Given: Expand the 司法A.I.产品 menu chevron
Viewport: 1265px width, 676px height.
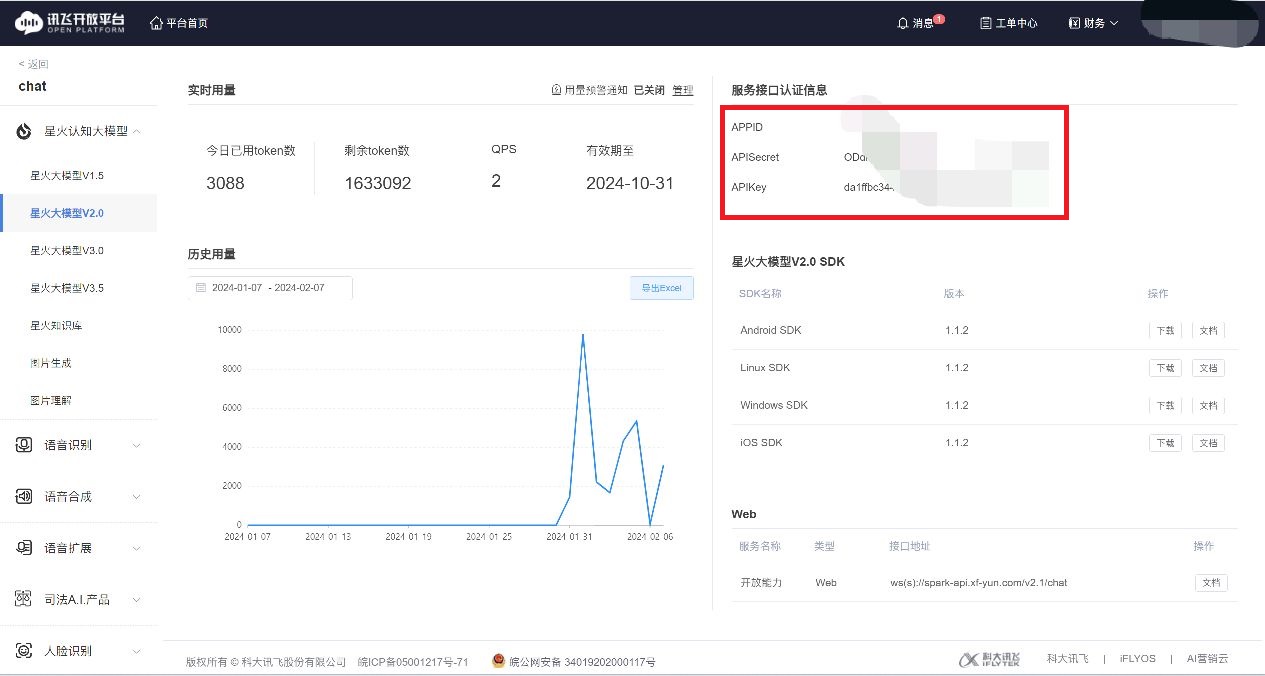Looking at the screenshot, I should 136,600.
